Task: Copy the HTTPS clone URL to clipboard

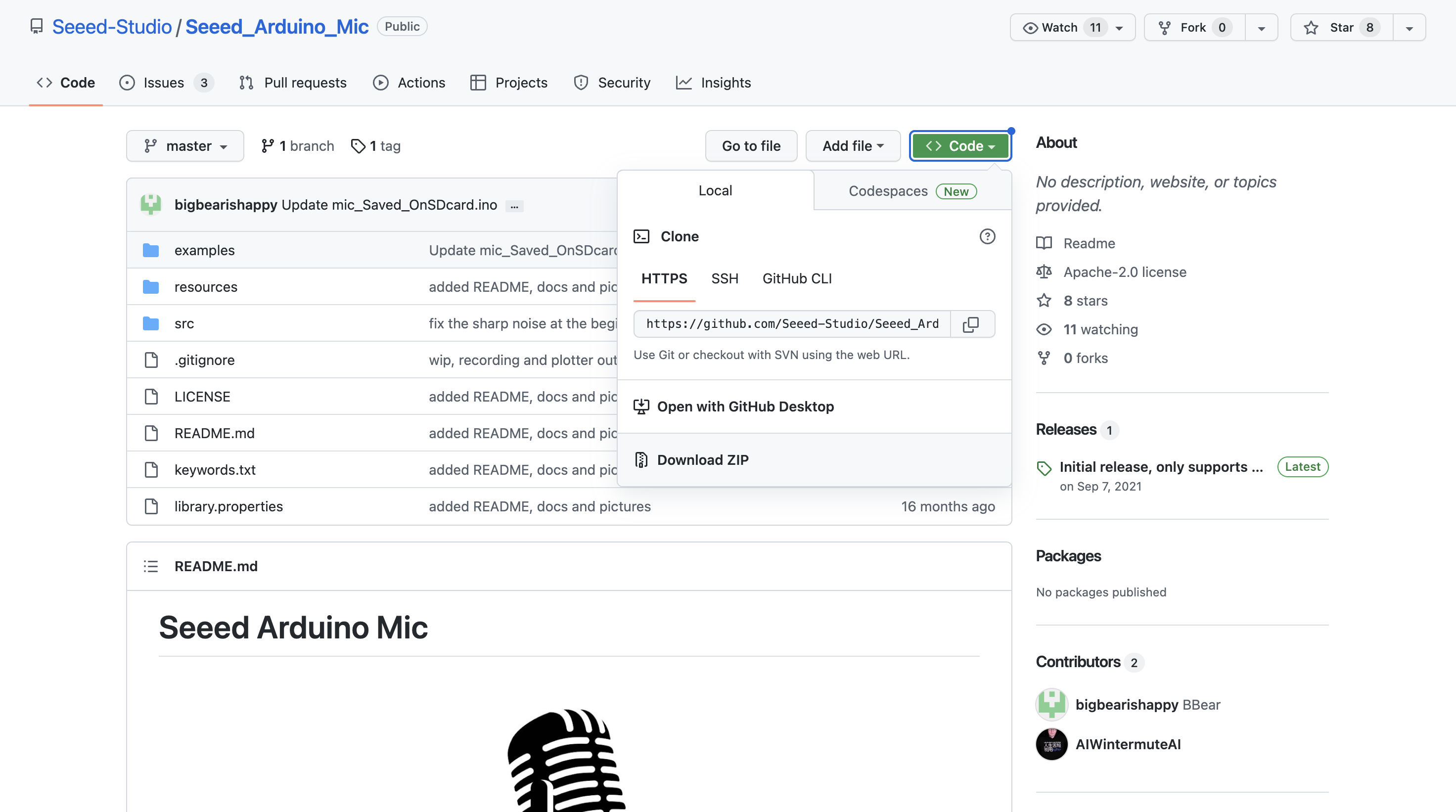Action: pyautogui.click(x=972, y=324)
